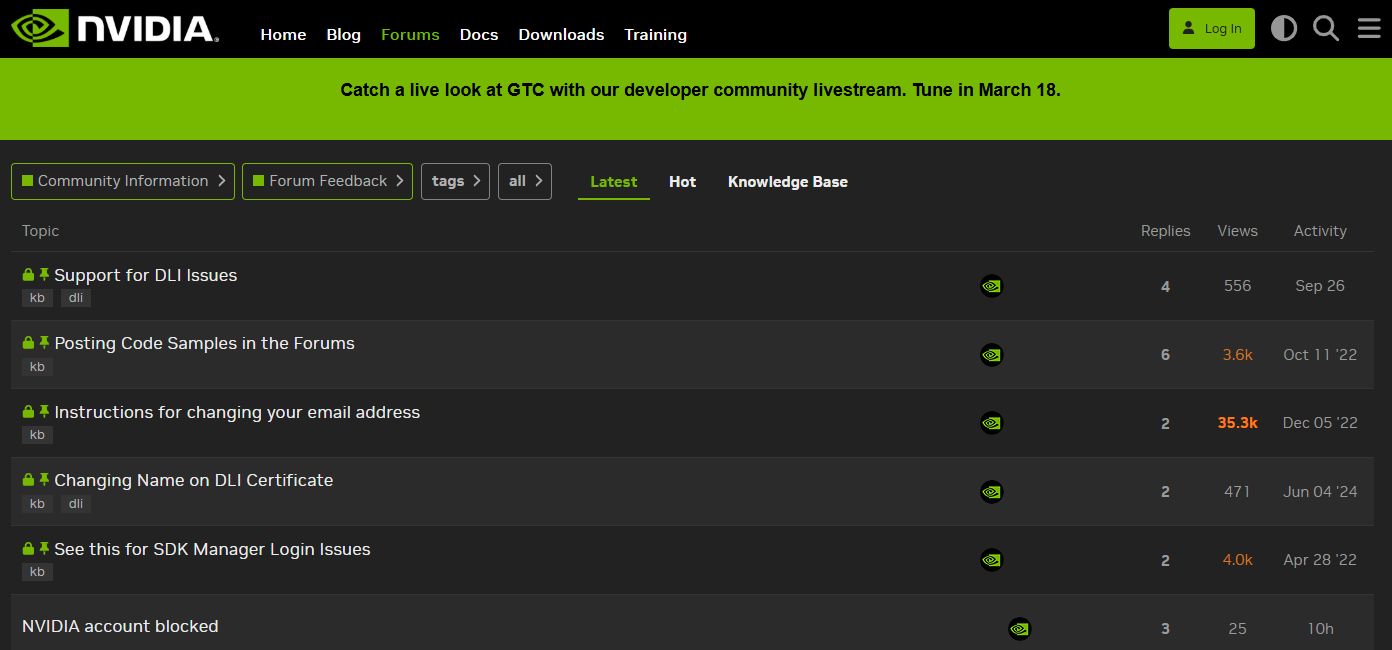1392x650 pixels.
Task: Click lock icon on See this for SDK Manager Login Issues
Action: click(28, 549)
